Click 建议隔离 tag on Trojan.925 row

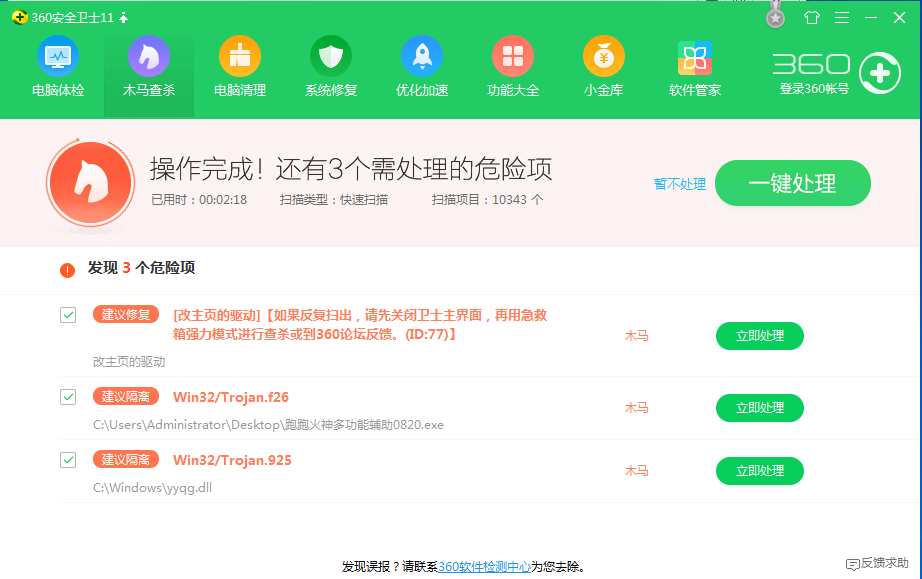(x=126, y=460)
